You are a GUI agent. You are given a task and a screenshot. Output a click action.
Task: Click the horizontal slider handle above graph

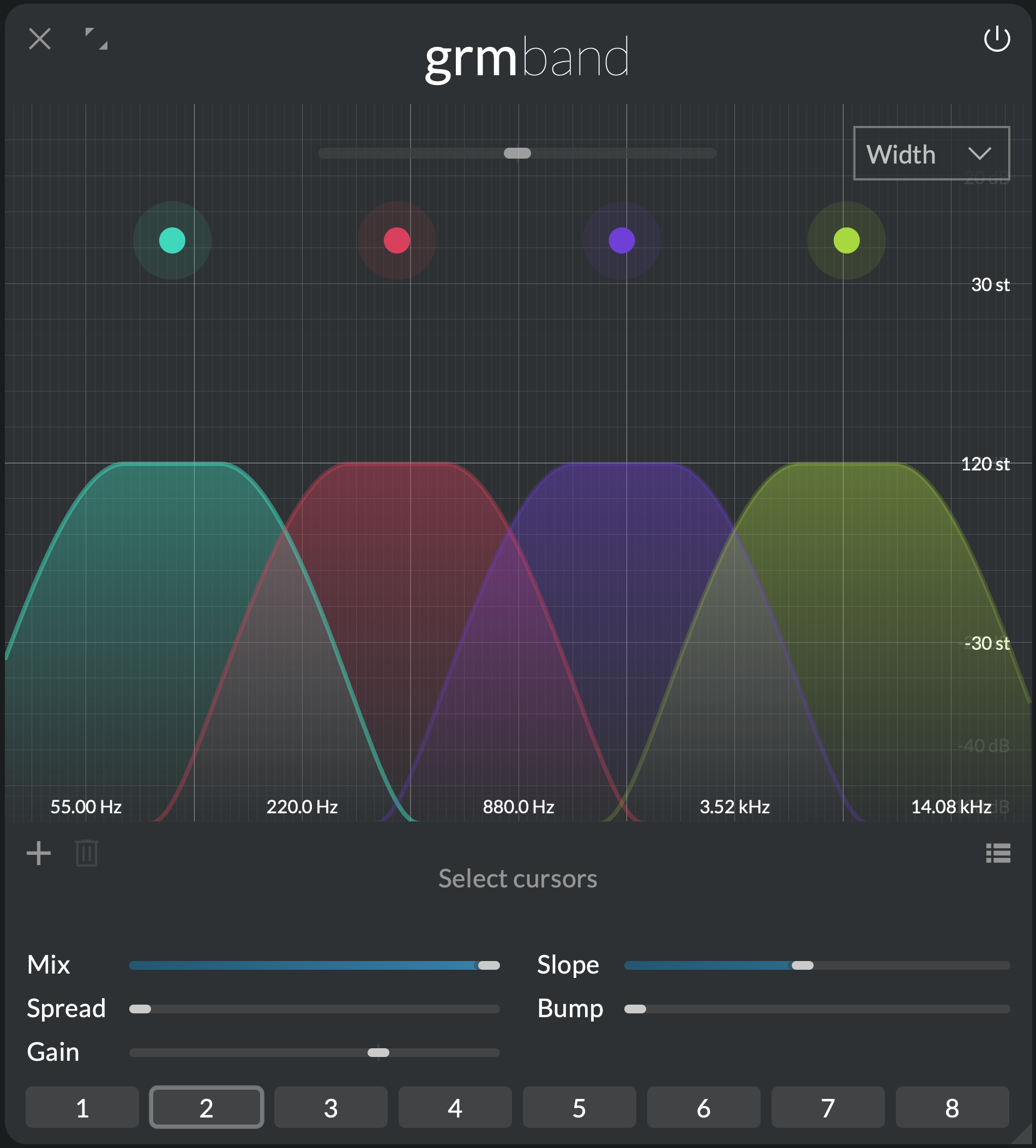pyautogui.click(x=517, y=153)
